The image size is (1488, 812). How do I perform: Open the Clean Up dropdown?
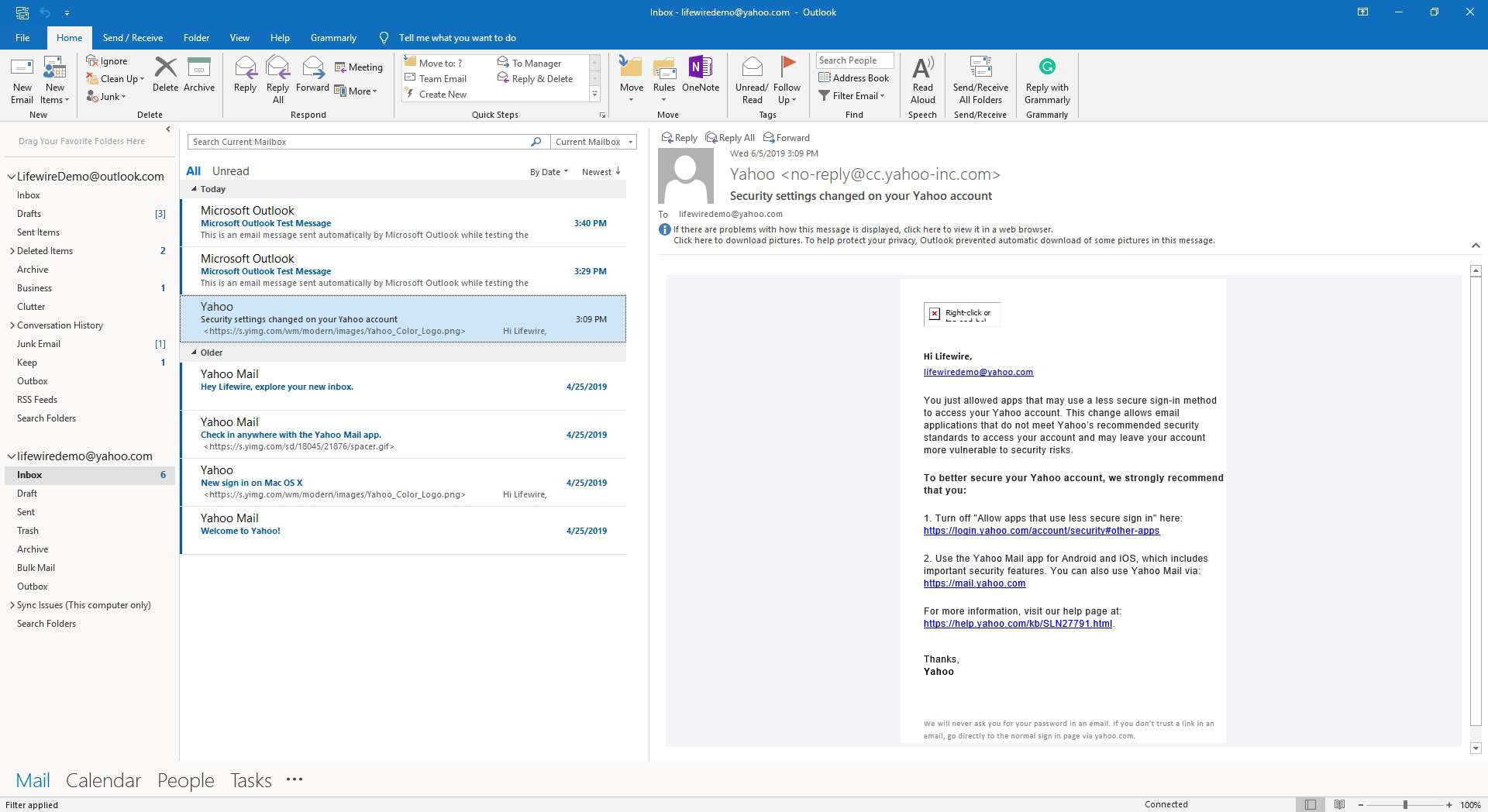click(115, 78)
